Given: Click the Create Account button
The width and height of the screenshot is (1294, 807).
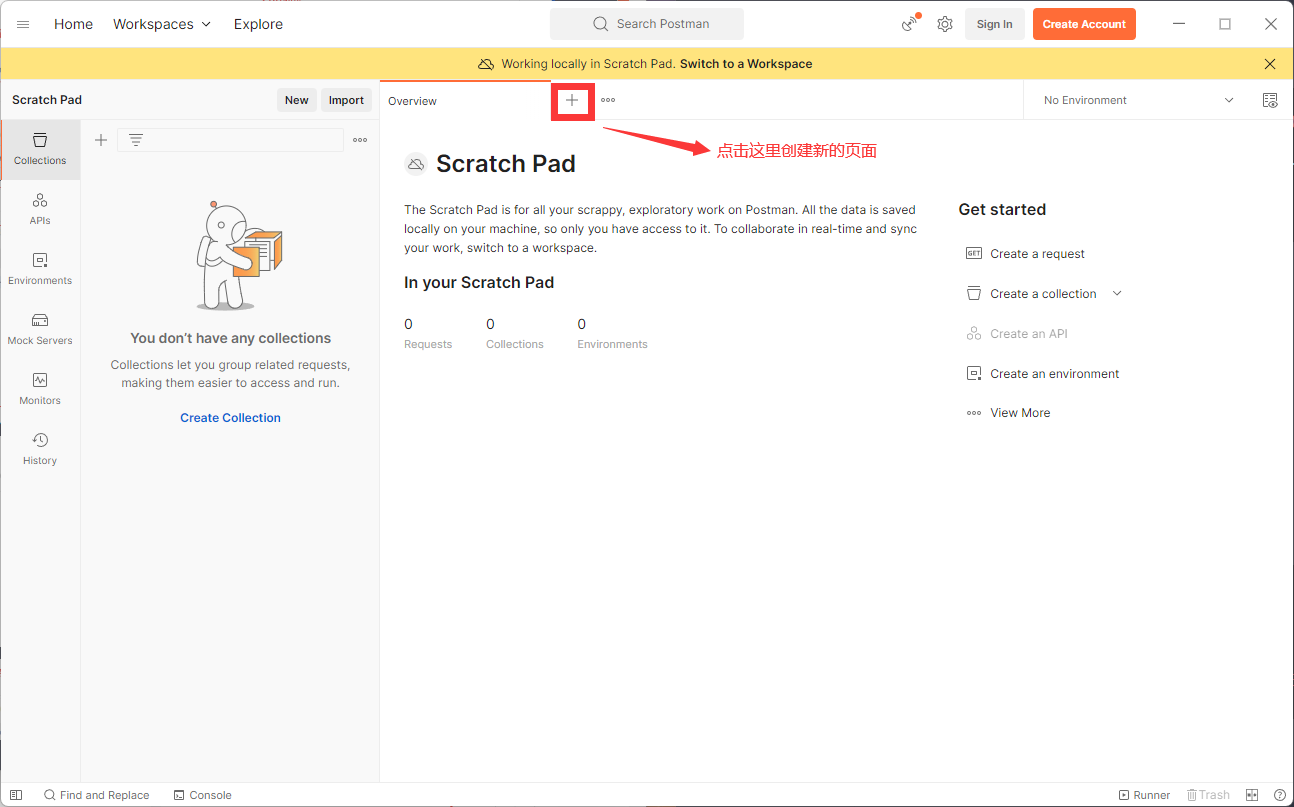Looking at the screenshot, I should pyautogui.click(x=1084, y=24).
